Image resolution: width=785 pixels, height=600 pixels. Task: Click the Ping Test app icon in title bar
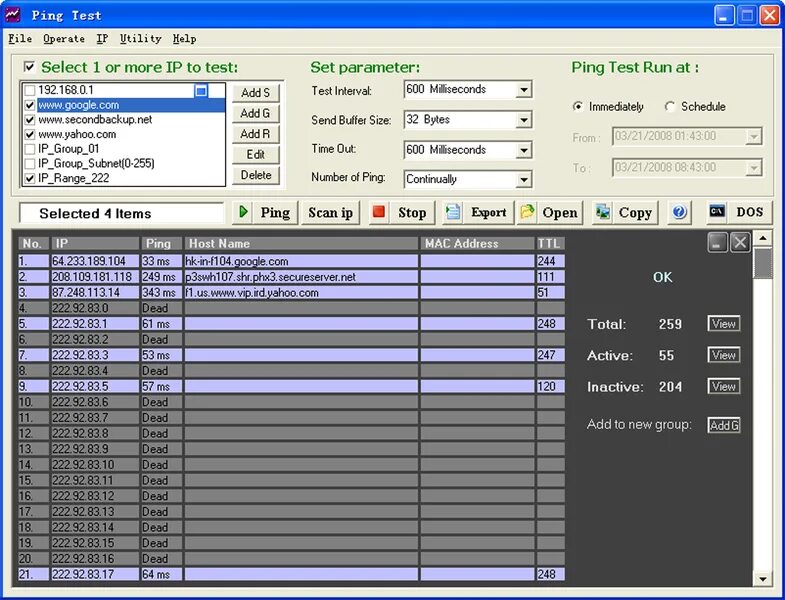point(13,15)
